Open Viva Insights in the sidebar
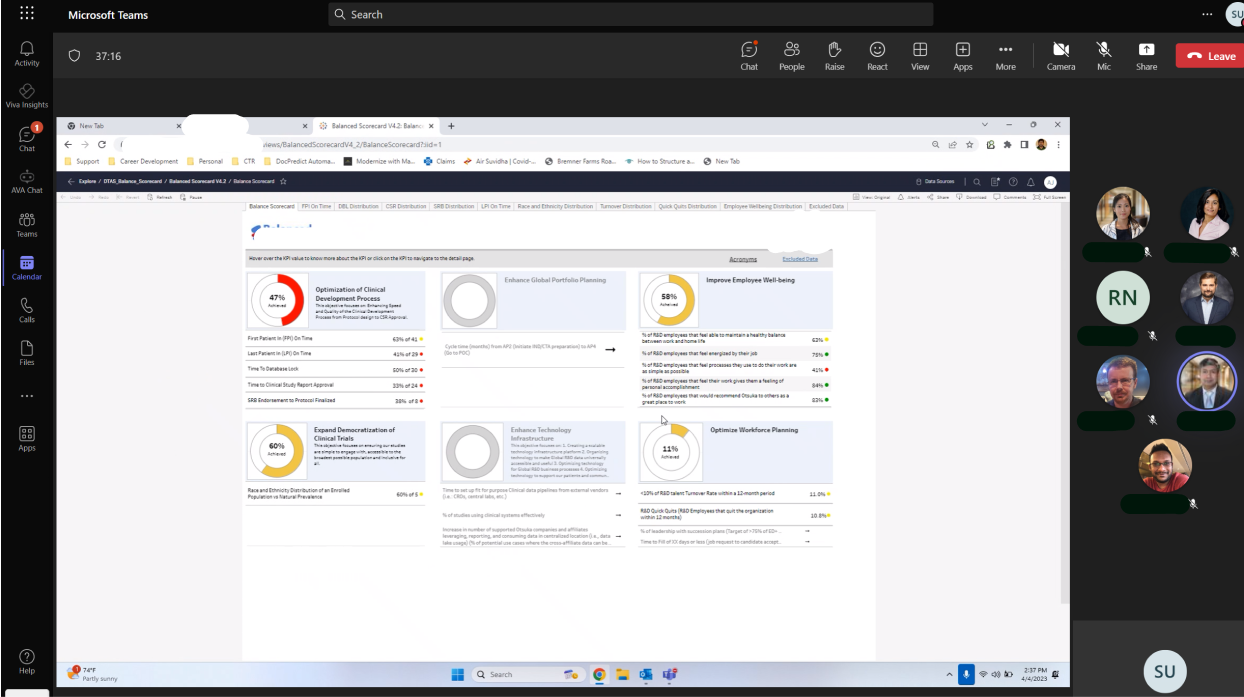This screenshot has width=1244, height=697. 27,96
